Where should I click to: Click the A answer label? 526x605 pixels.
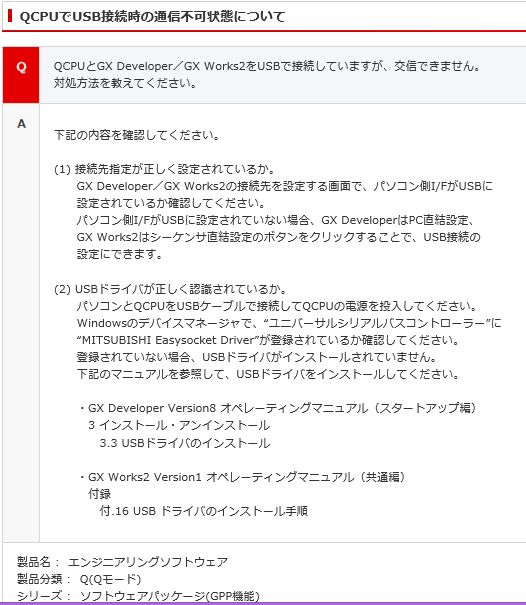coord(21,124)
